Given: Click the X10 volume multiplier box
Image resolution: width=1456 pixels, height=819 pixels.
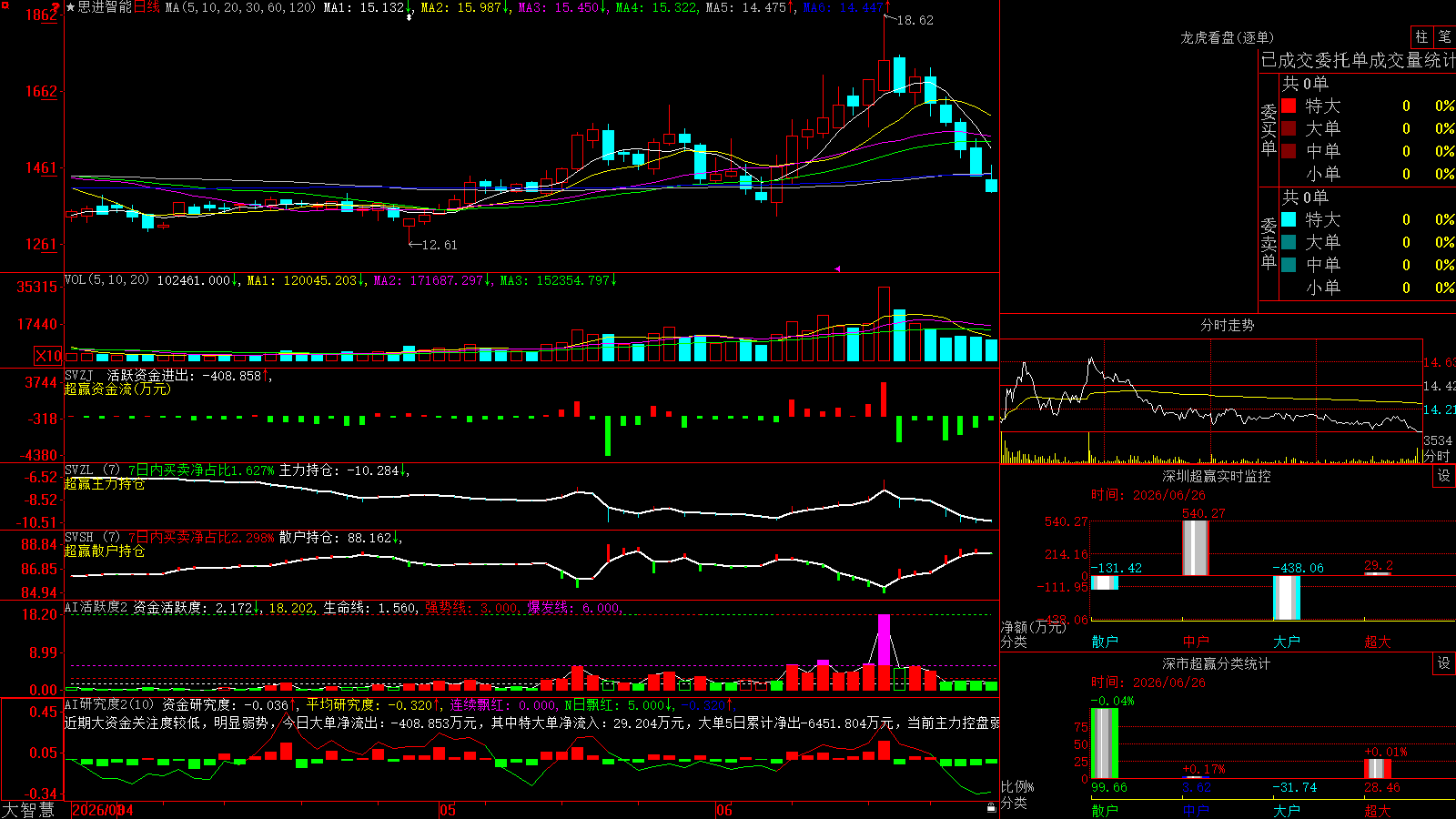Looking at the screenshot, I should coord(48,356).
